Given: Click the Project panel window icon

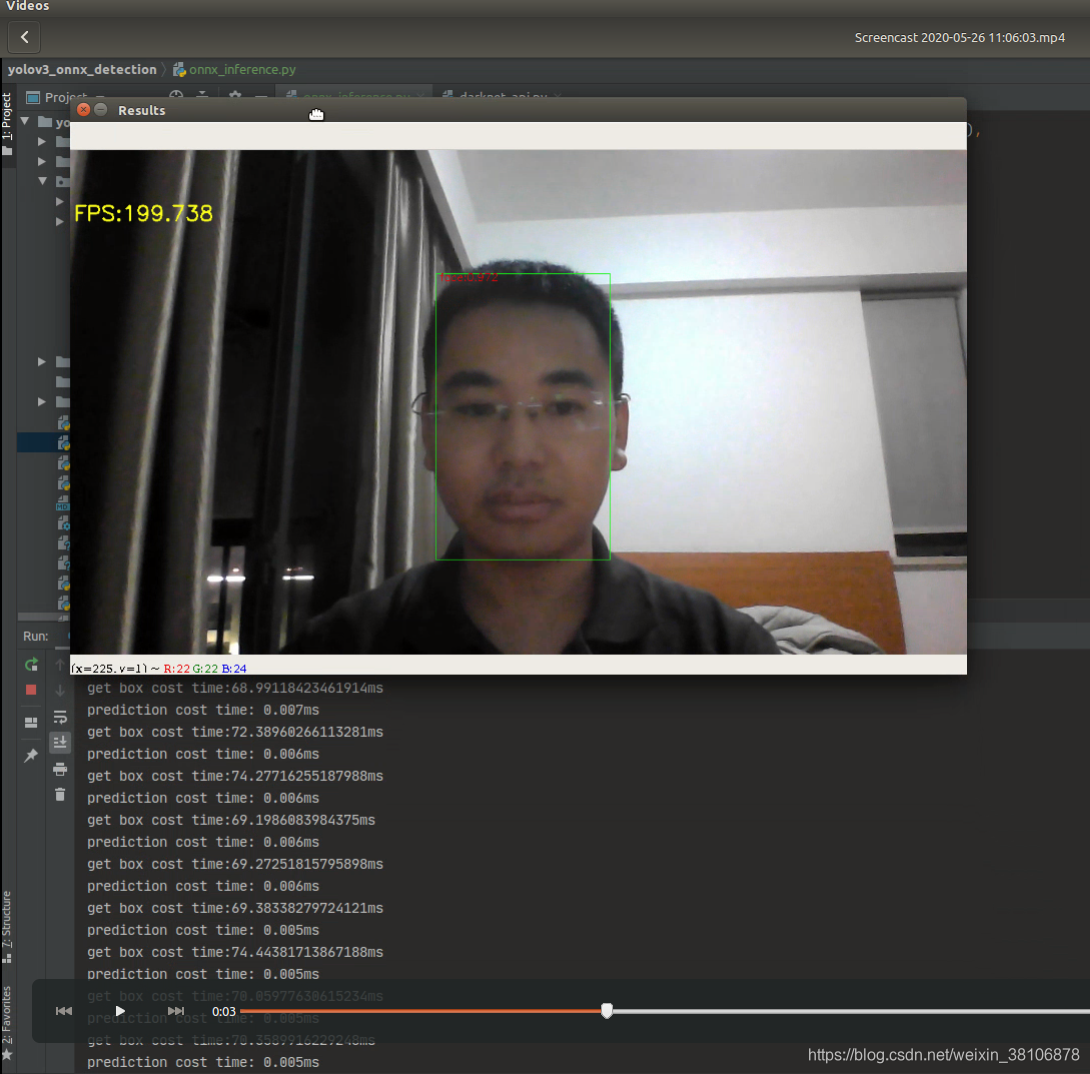Looking at the screenshot, I should 33,97.
